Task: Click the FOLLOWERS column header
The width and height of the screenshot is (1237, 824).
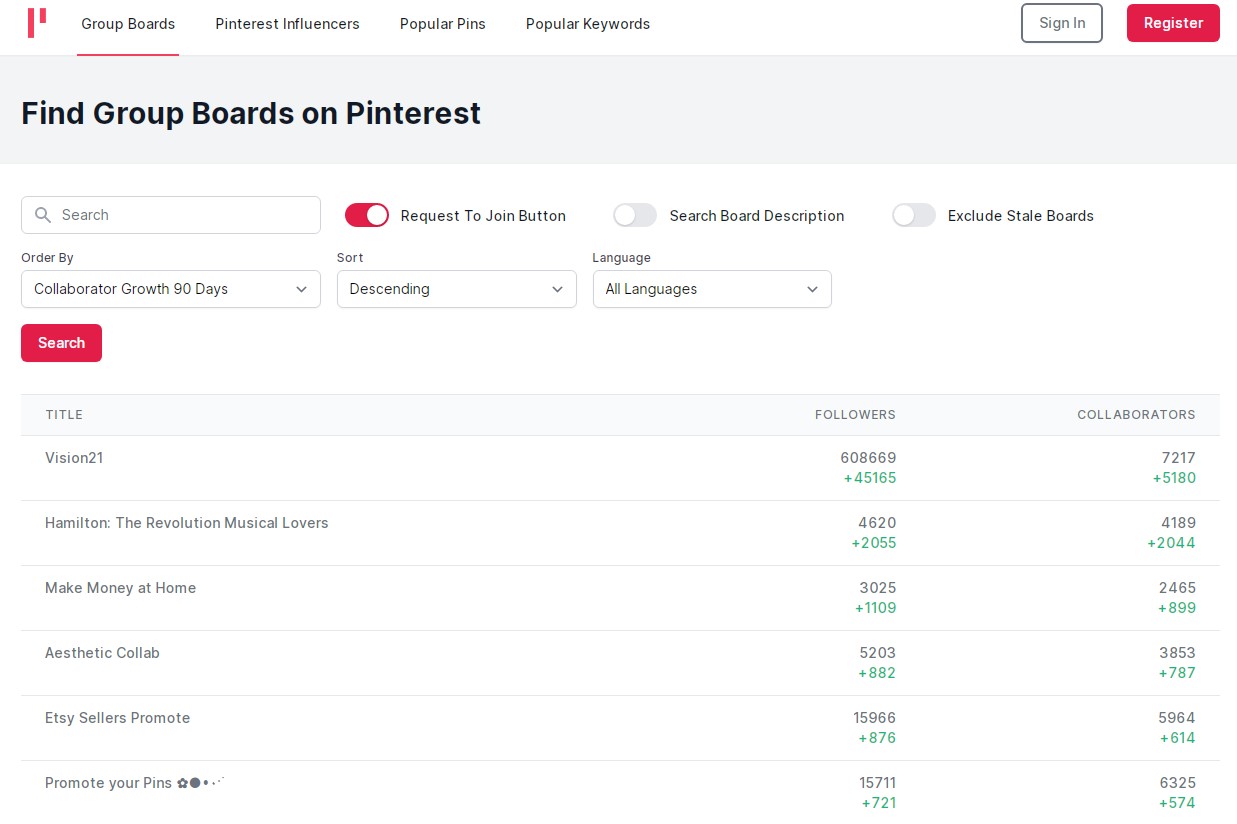Action: (855, 415)
